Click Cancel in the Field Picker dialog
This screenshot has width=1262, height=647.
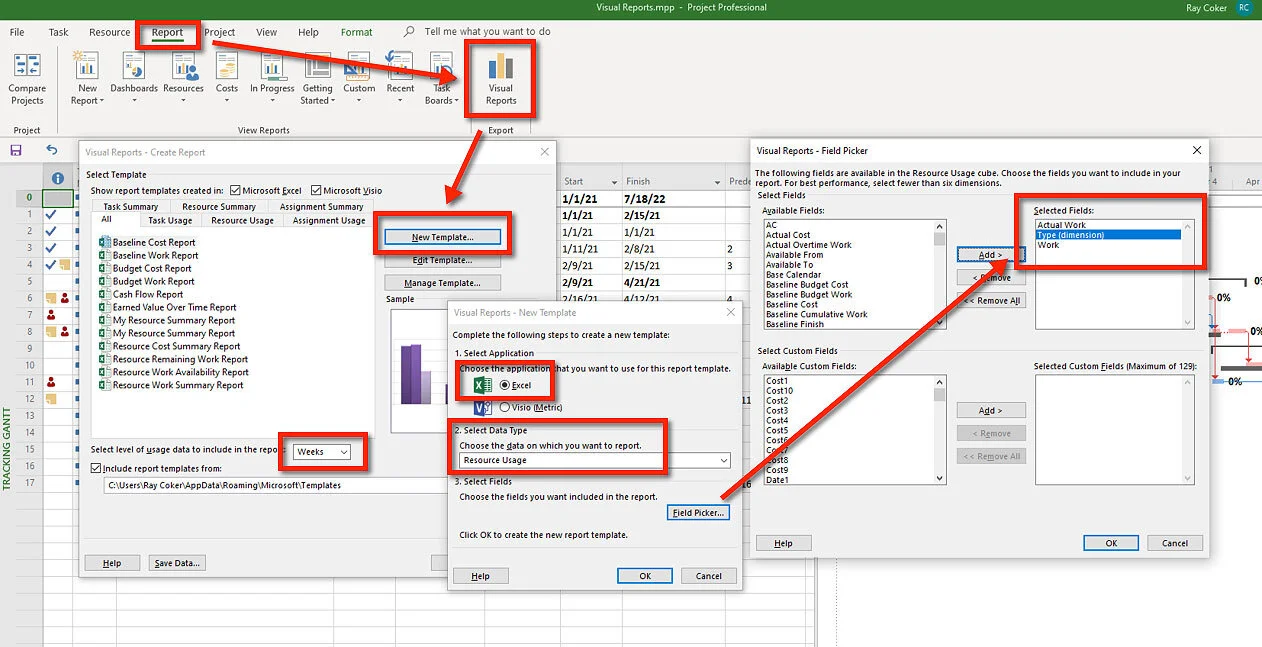1175,543
